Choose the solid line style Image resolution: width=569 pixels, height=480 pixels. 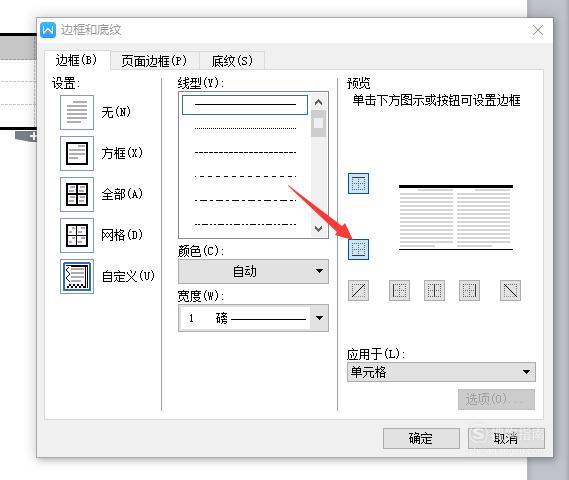click(x=245, y=104)
